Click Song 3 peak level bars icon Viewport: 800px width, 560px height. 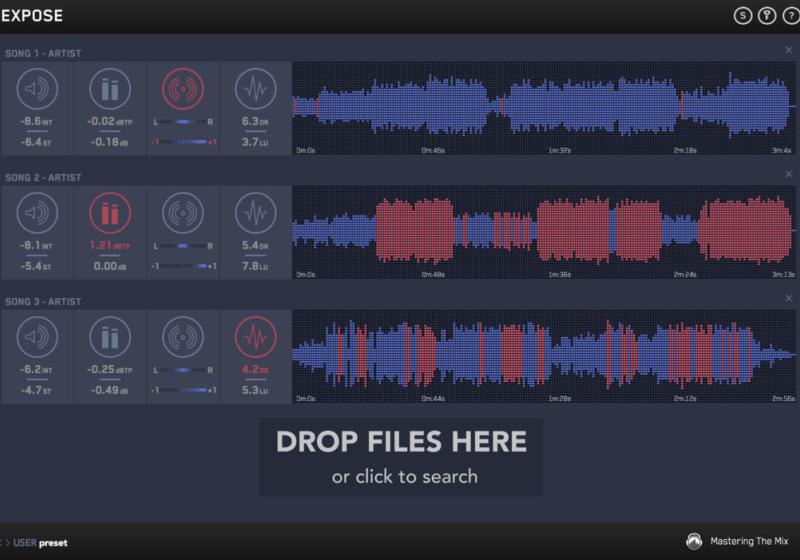[x=110, y=337]
